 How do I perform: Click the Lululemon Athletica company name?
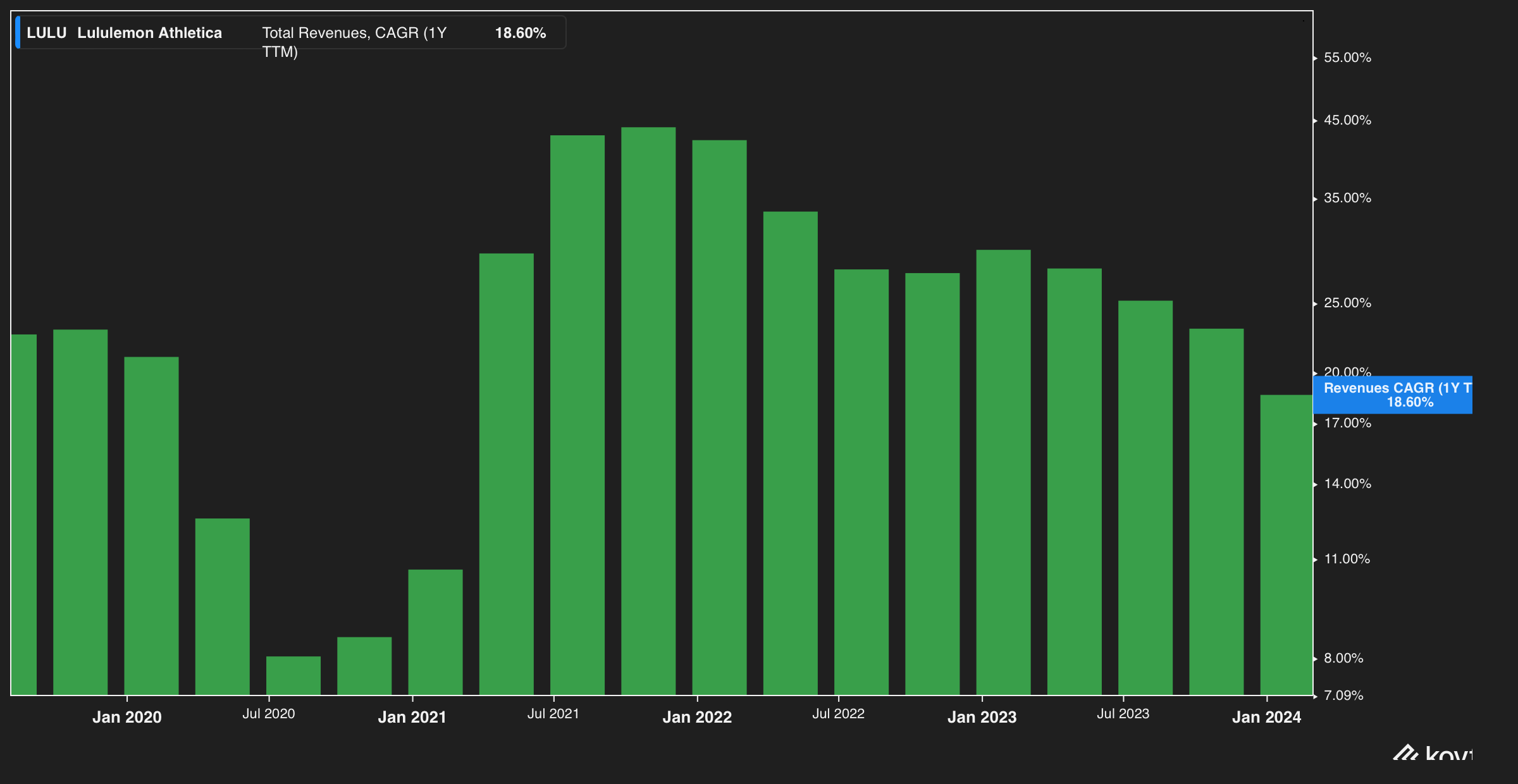[149, 33]
